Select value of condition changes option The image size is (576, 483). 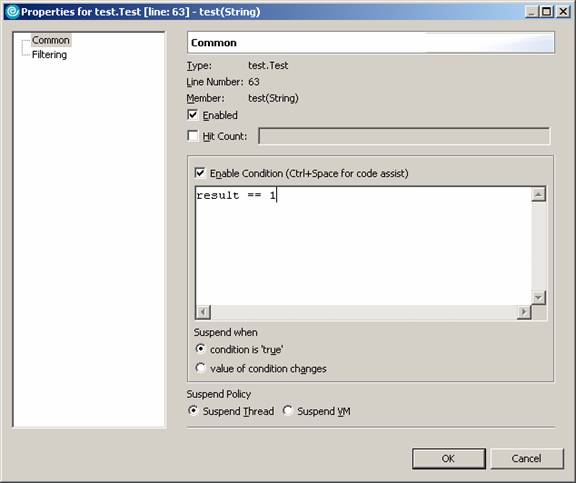pos(200,368)
